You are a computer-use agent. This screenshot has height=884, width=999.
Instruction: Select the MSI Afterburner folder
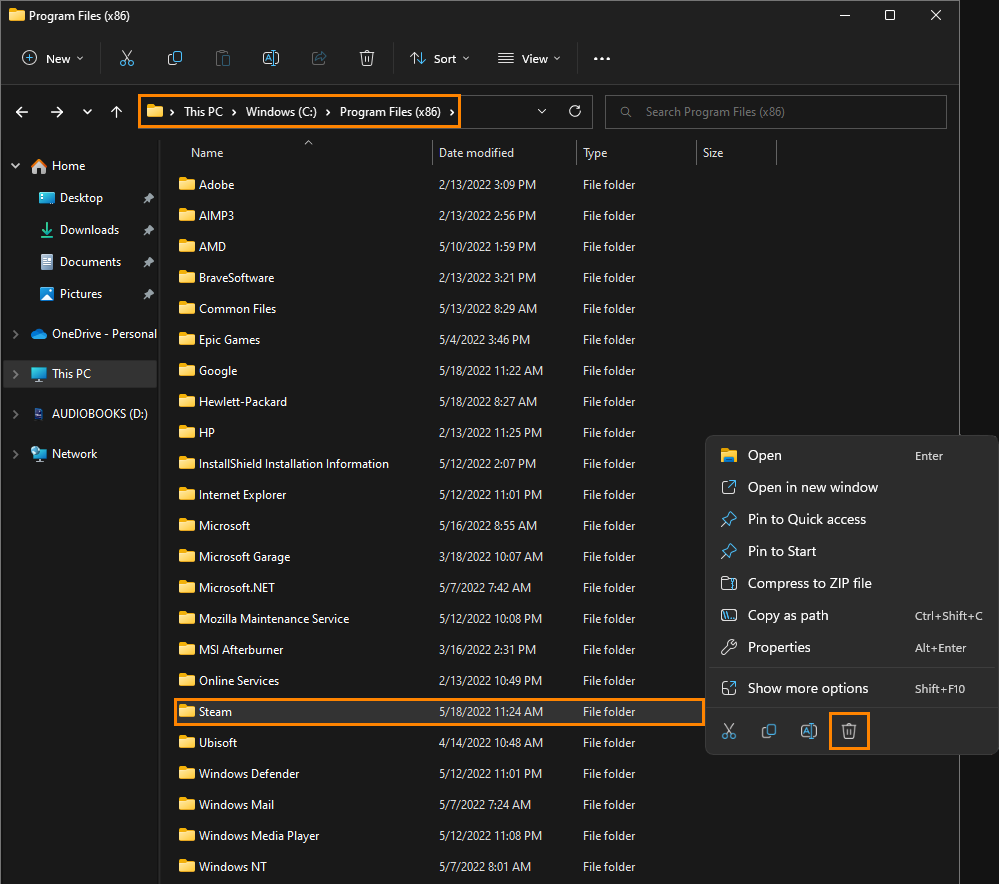(241, 649)
